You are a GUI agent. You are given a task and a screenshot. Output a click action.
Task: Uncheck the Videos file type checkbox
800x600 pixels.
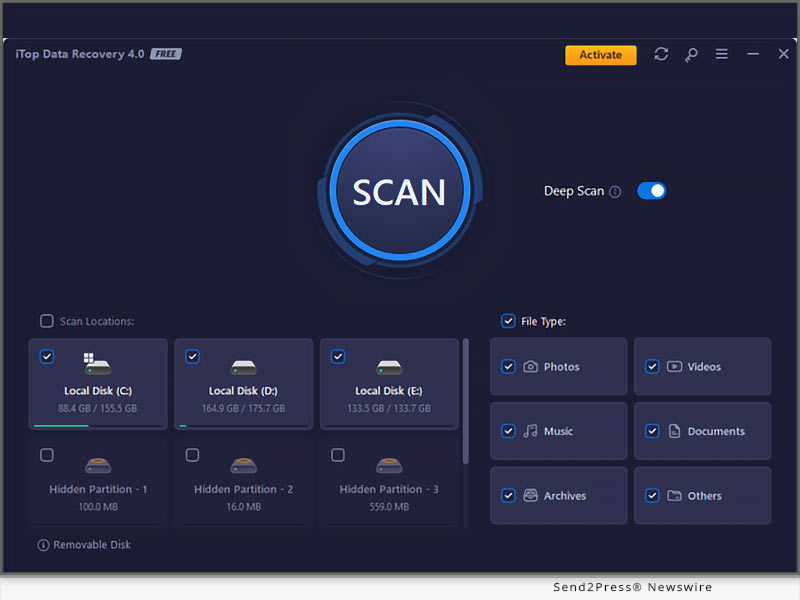point(652,367)
